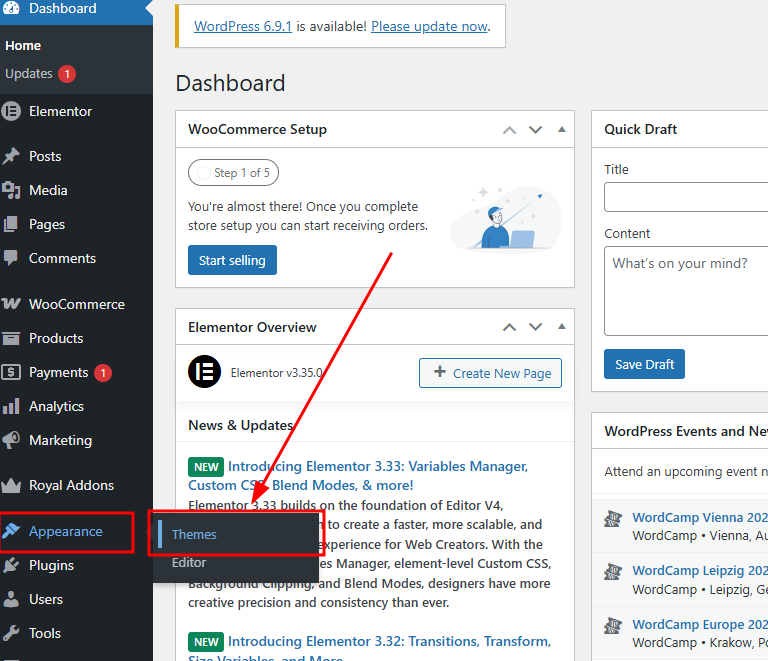Screen dimensions: 768x661
Task: Click the Pages icon in sidebar
Action: point(11,224)
